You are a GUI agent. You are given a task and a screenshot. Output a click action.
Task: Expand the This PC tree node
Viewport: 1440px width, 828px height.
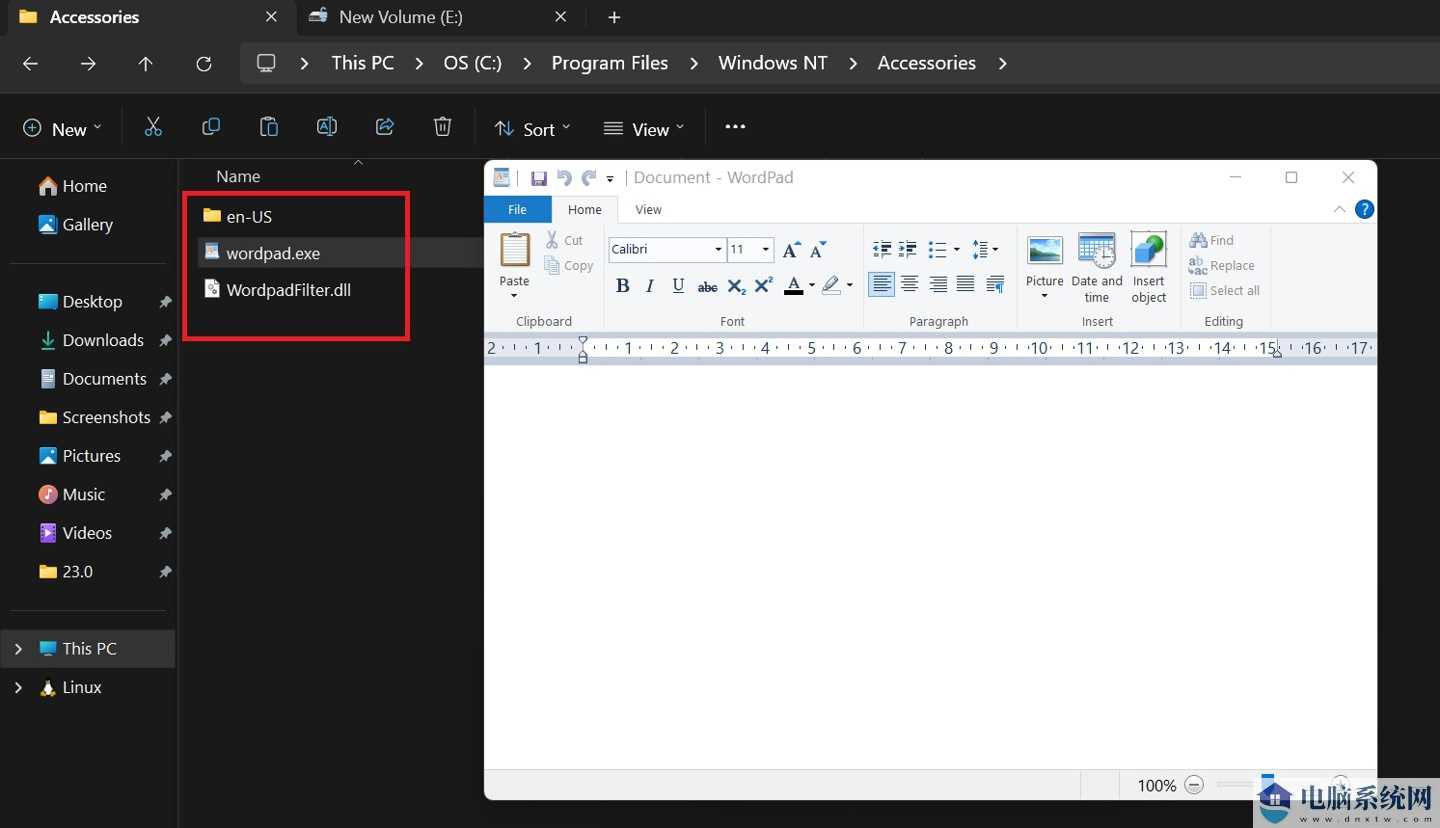coord(18,649)
